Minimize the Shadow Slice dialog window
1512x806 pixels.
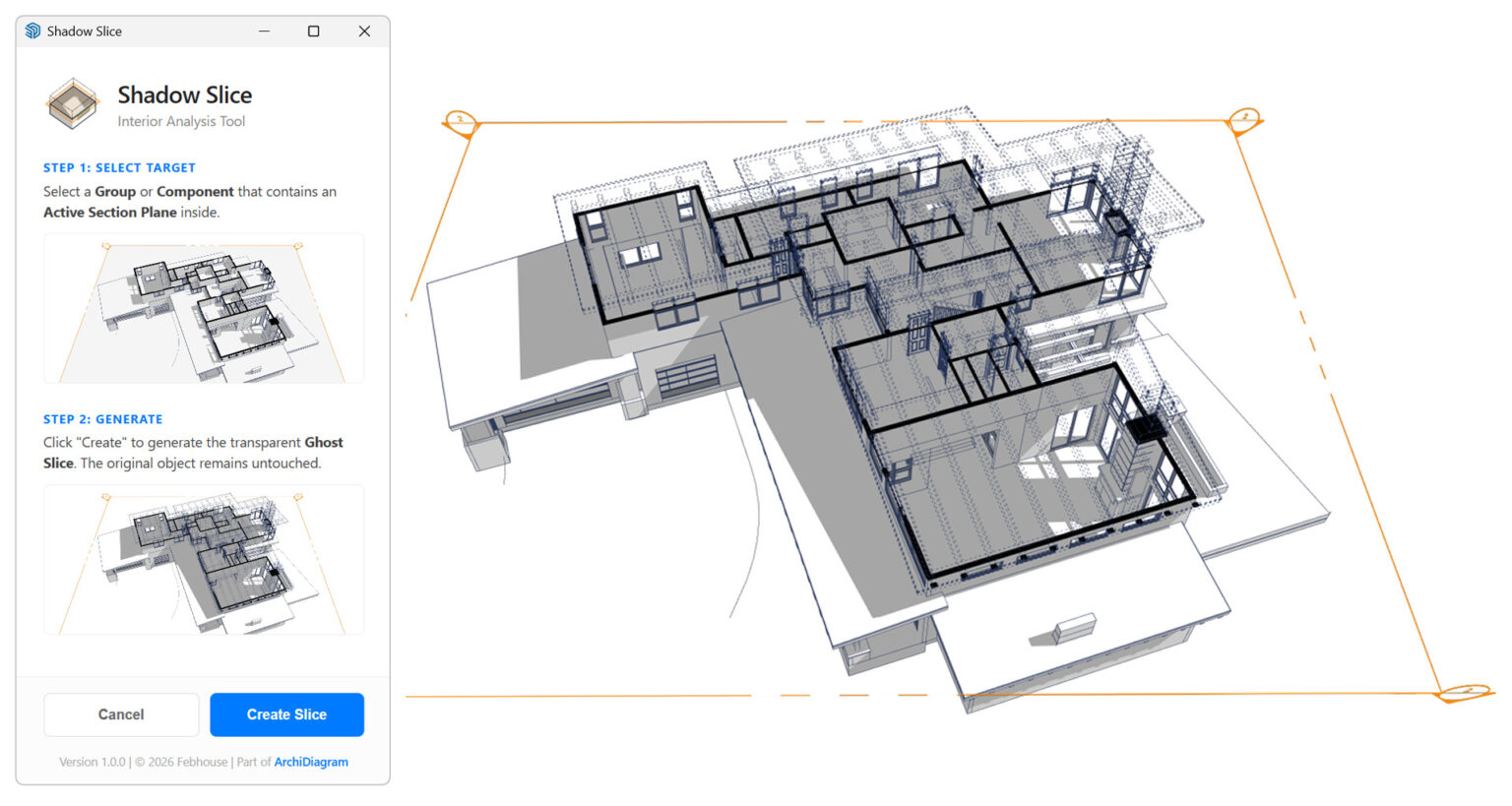pos(264,31)
